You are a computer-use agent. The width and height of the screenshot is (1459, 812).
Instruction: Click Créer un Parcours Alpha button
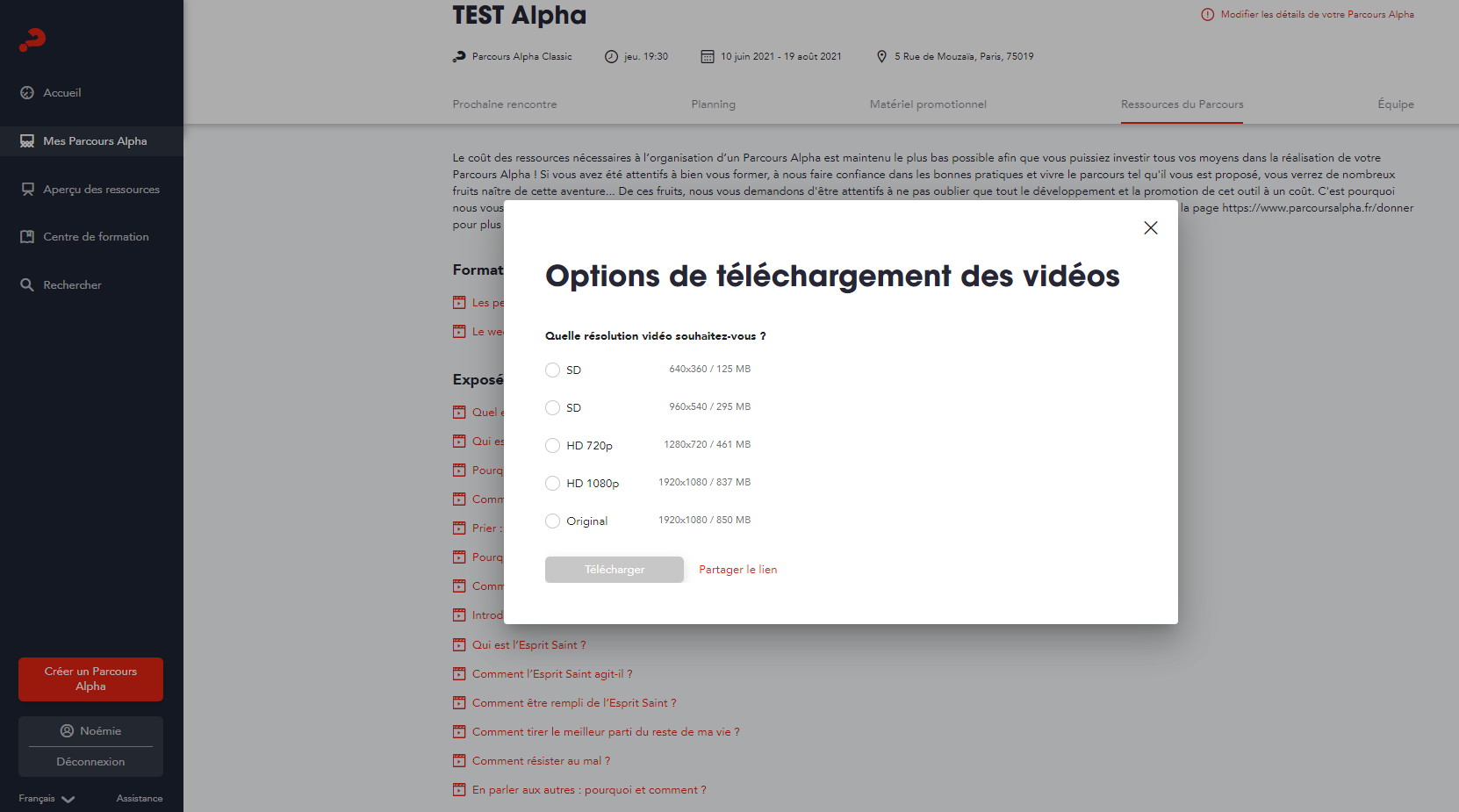[90, 679]
